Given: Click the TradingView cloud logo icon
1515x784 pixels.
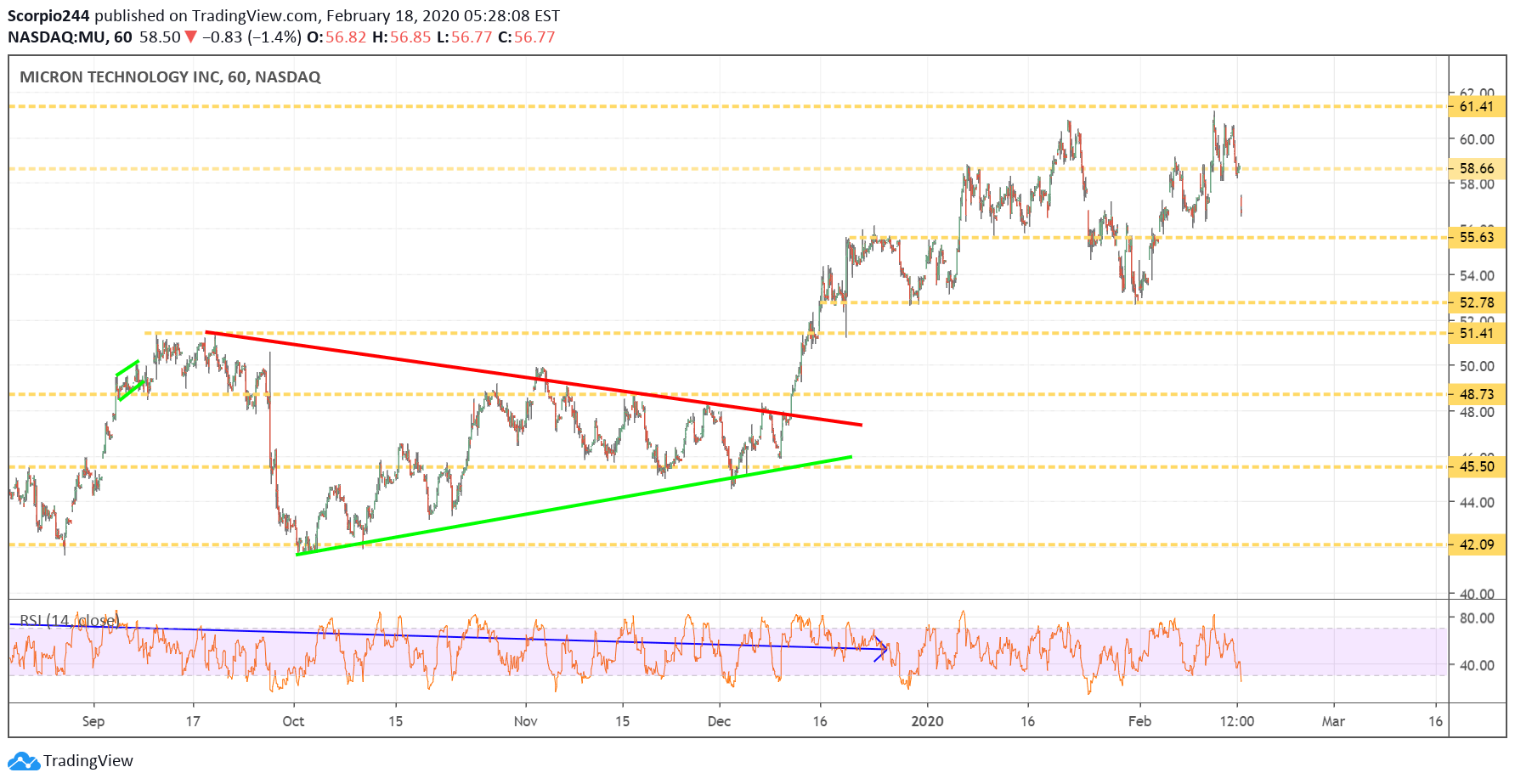Looking at the screenshot, I should [x=24, y=761].
